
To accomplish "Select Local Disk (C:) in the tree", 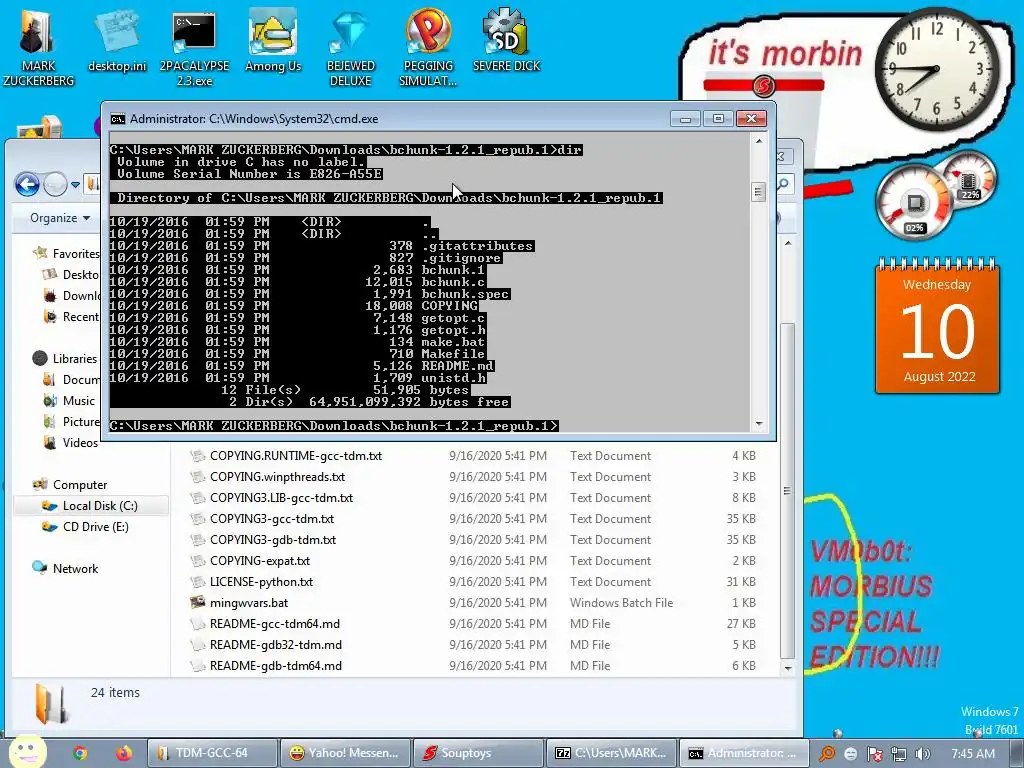I will coord(99,505).
